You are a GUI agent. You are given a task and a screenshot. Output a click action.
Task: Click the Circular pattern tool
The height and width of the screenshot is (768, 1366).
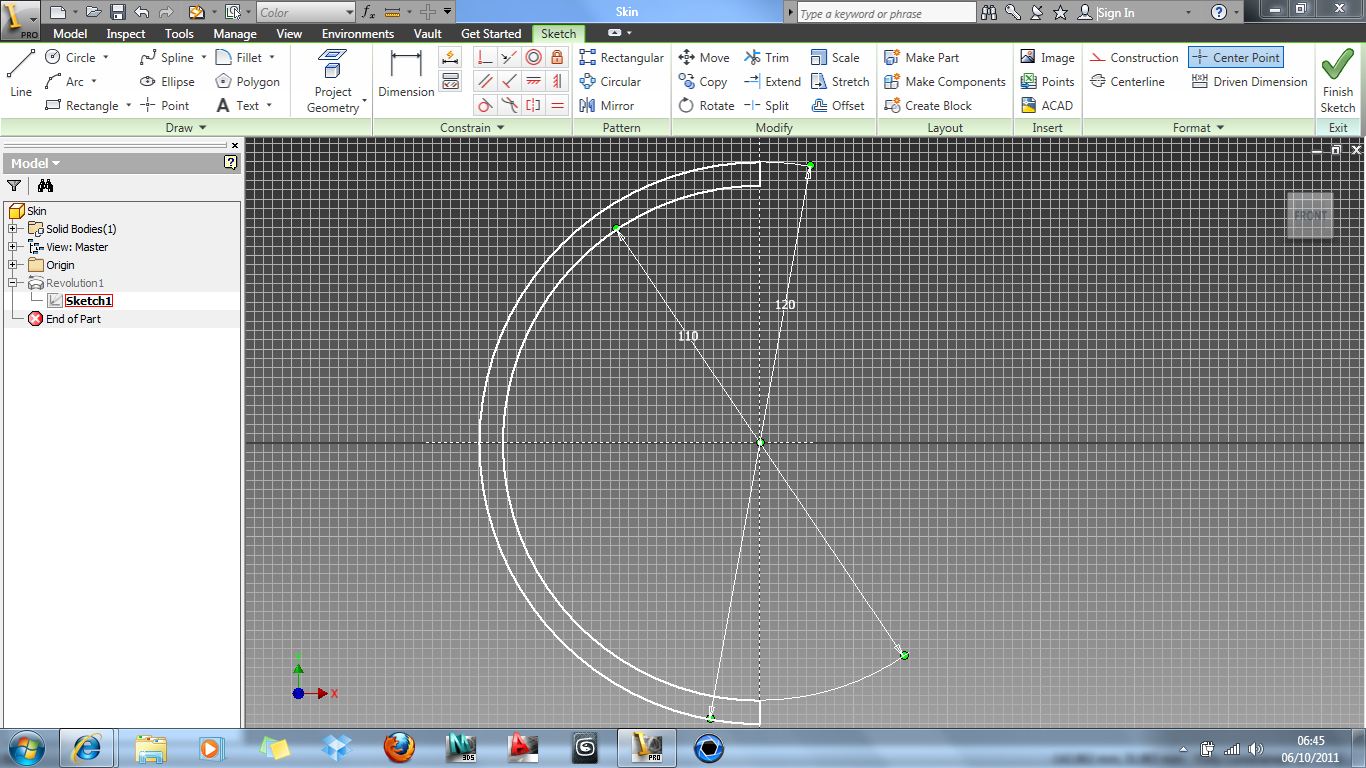(x=610, y=81)
